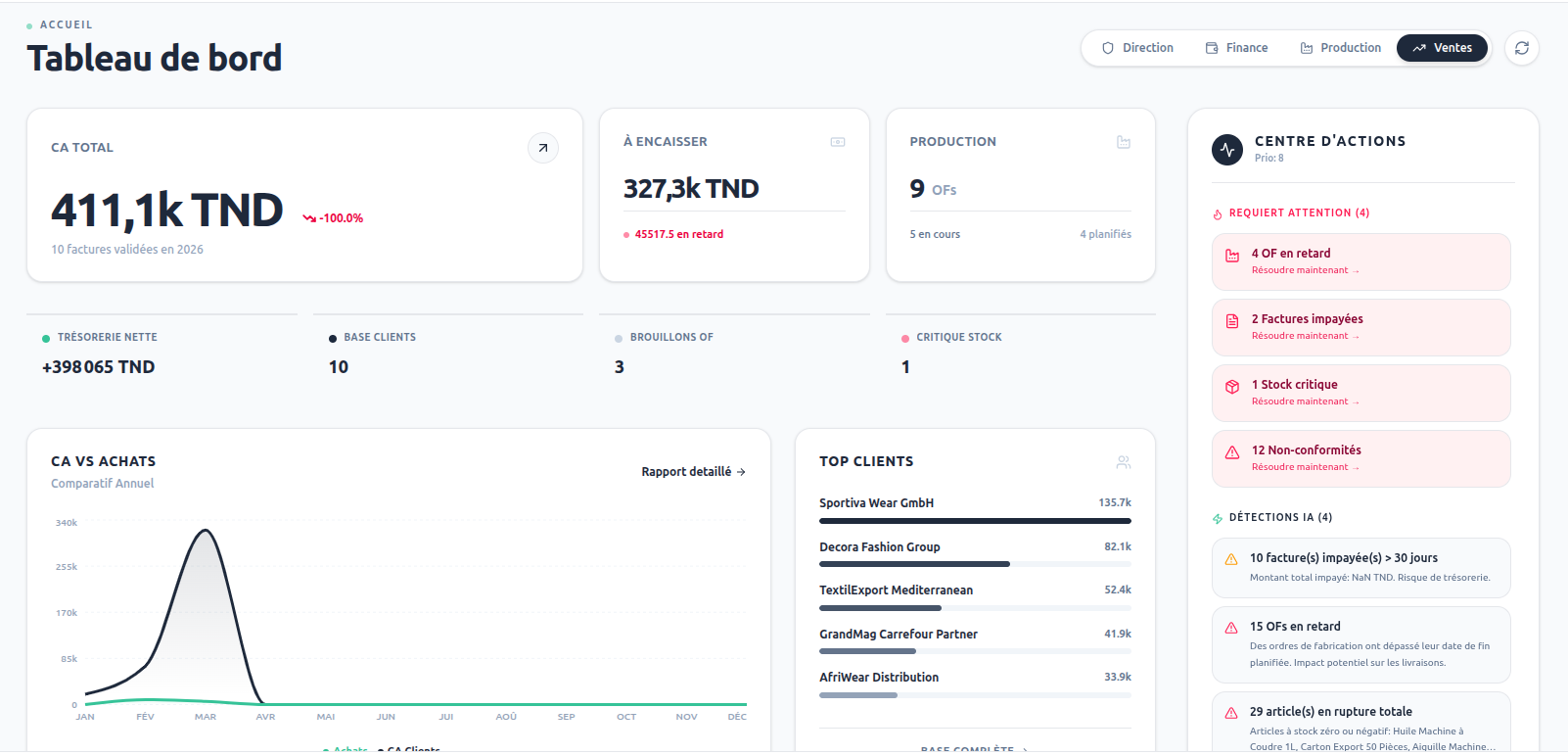The width and height of the screenshot is (1568, 755).
Task: Switch to the Direction view tab
Action: pos(1137,48)
